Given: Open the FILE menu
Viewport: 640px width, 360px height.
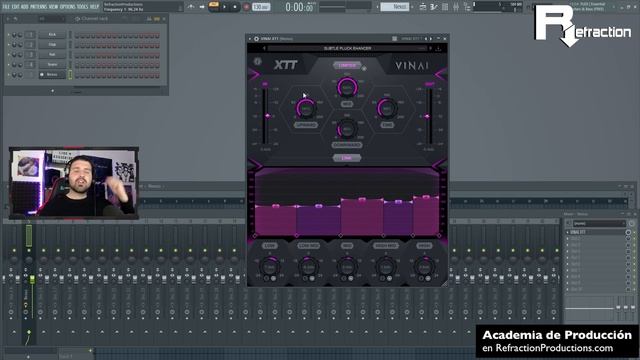Looking at the screenshot, I should pyautogui.click(x=6, y=7).
